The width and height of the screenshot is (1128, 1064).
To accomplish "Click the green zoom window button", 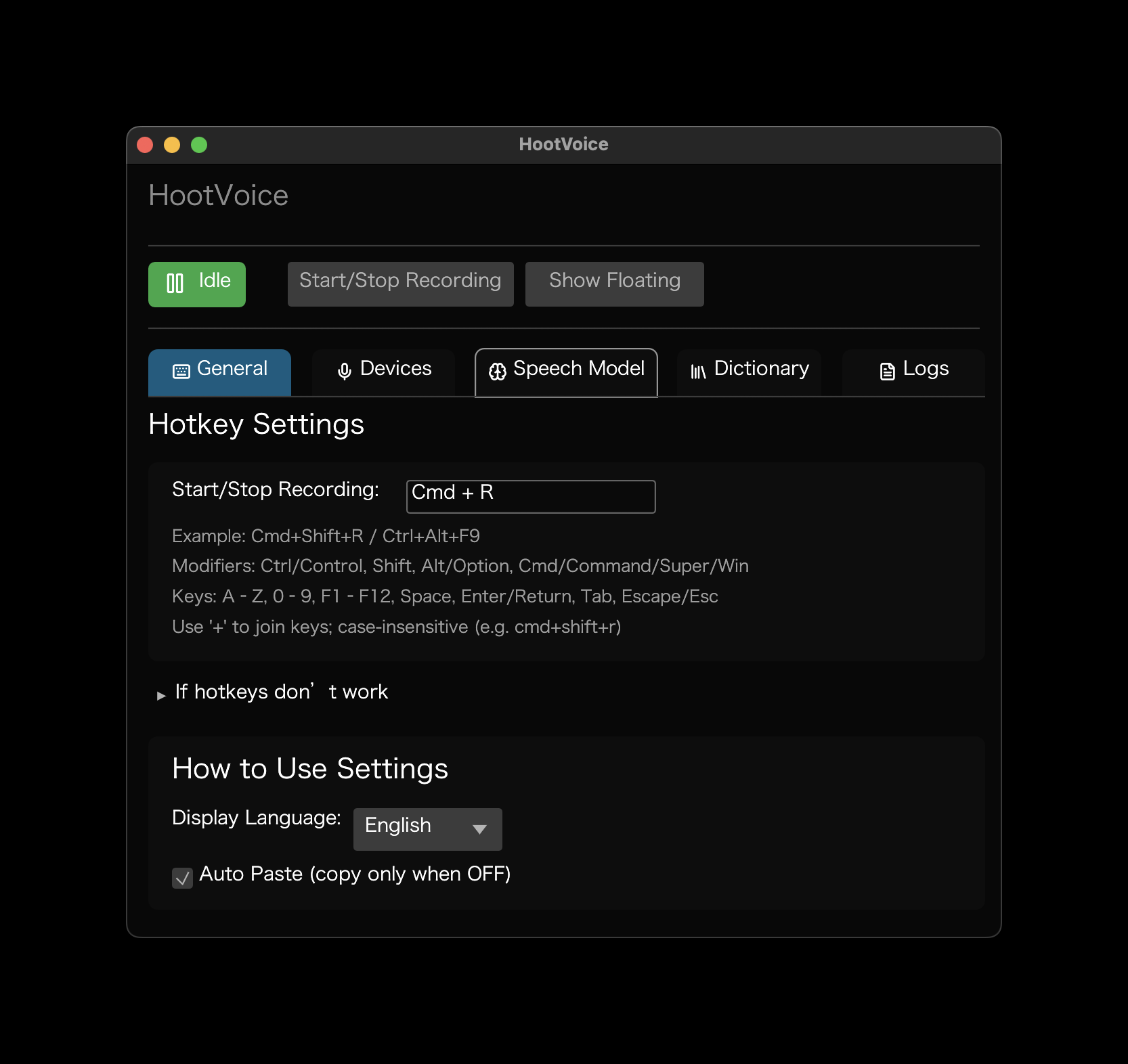I will (x=199, y=145).
